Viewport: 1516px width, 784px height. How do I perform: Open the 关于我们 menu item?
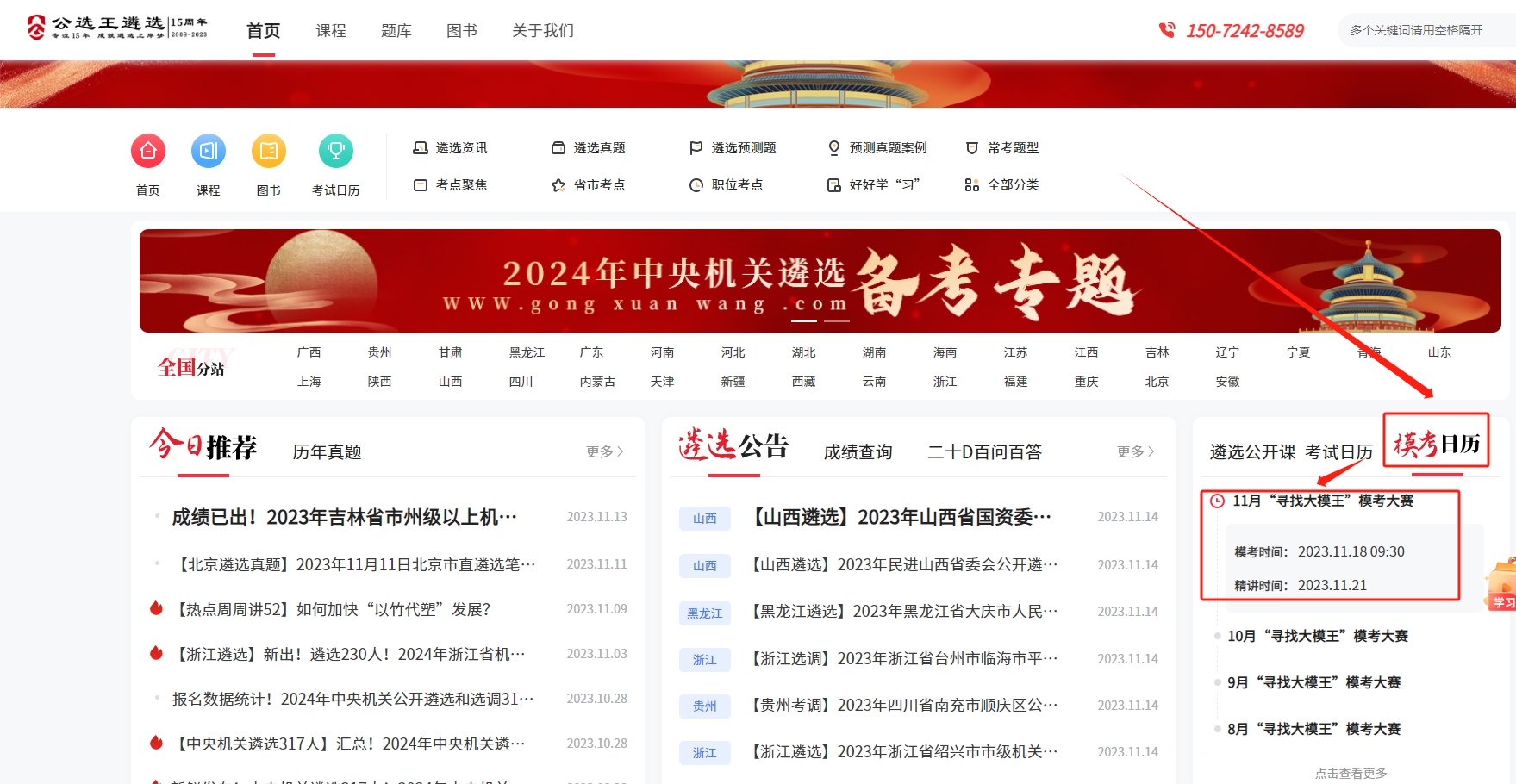coord(543,31)
